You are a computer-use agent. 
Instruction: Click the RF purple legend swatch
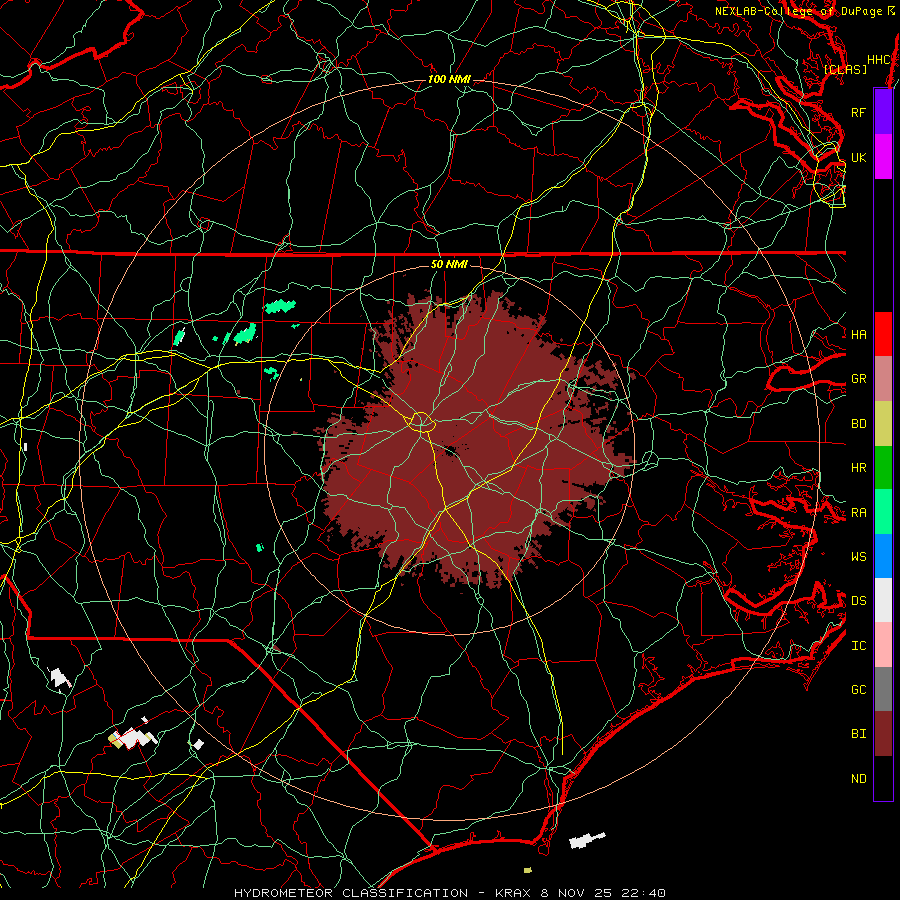coord(883,112)
